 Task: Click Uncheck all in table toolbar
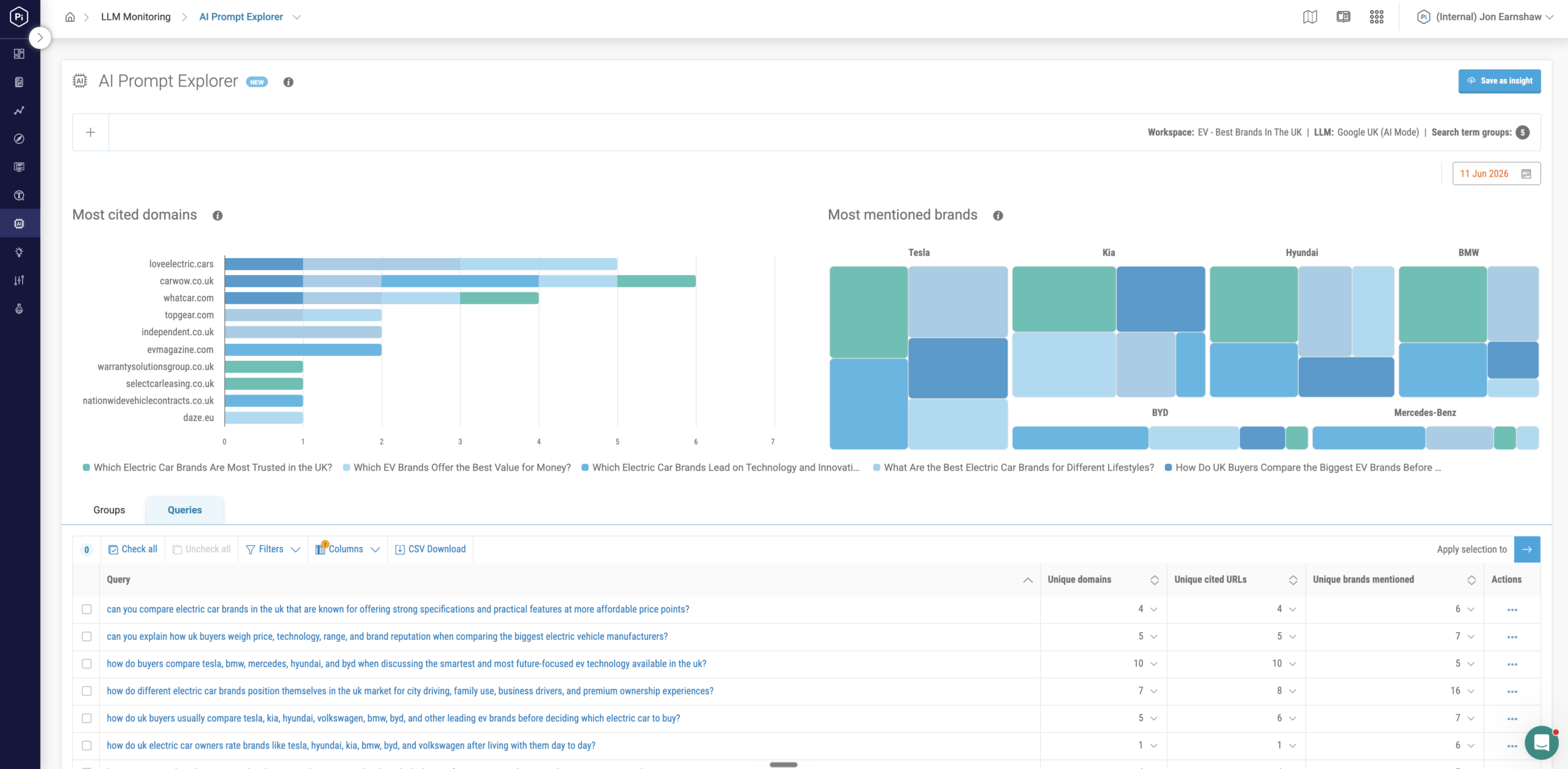(202, 550)
